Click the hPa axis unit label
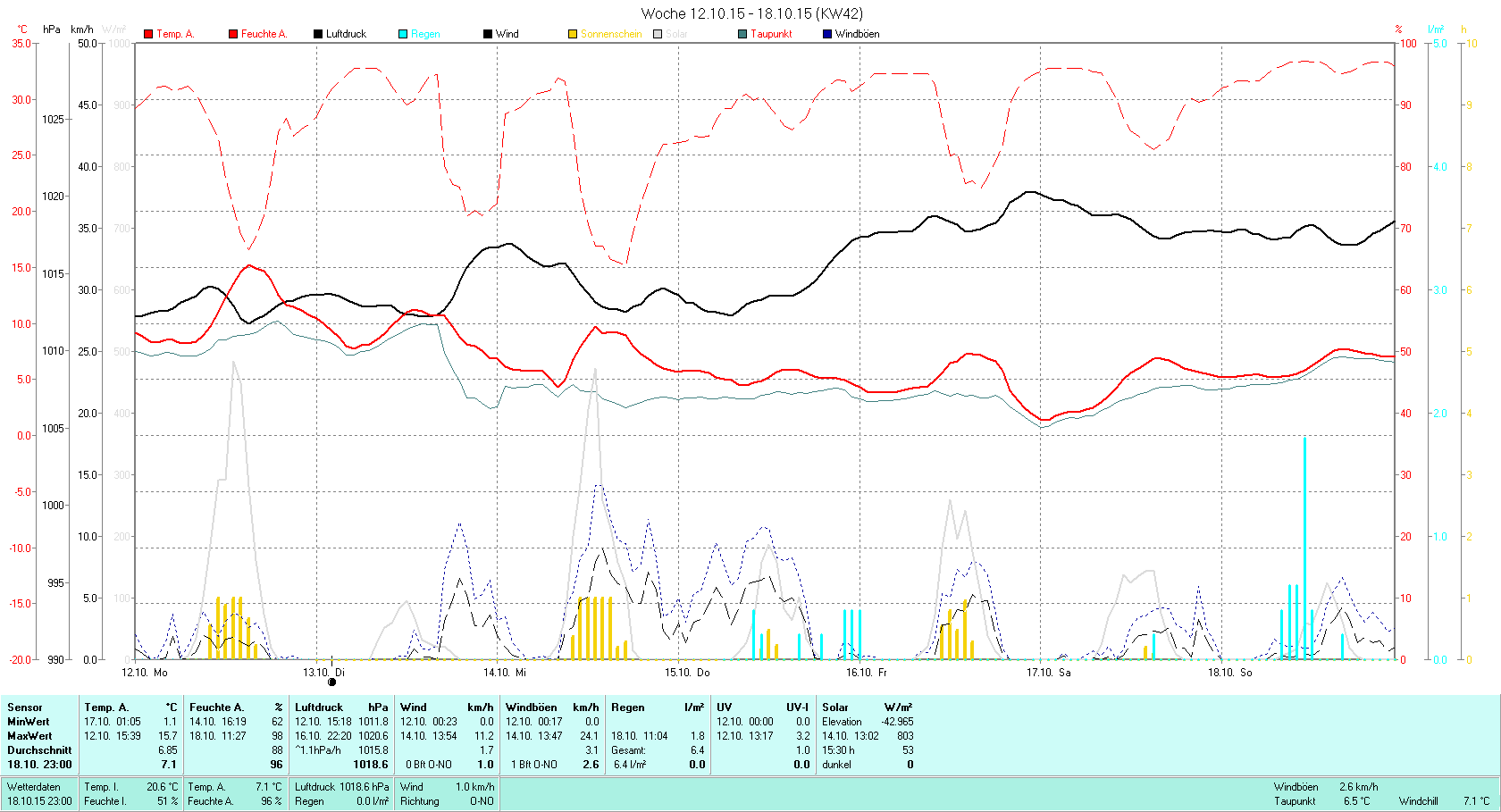The width and height of the screenshot is (1501, 812). click(x=52, y=29)
